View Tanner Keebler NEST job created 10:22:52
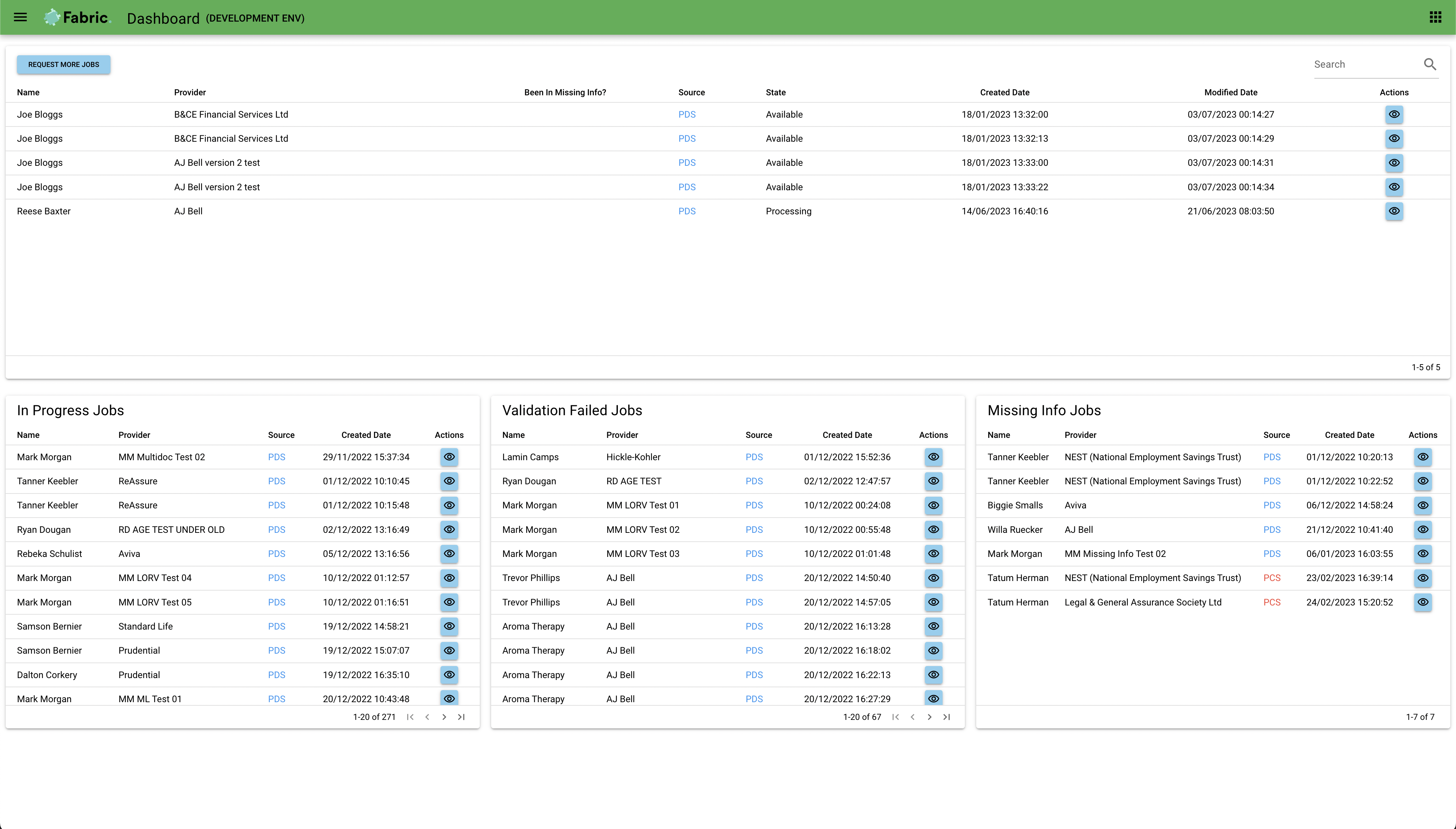Image resolution: width=1456 pixels, height=829 pixels. 1422,481
